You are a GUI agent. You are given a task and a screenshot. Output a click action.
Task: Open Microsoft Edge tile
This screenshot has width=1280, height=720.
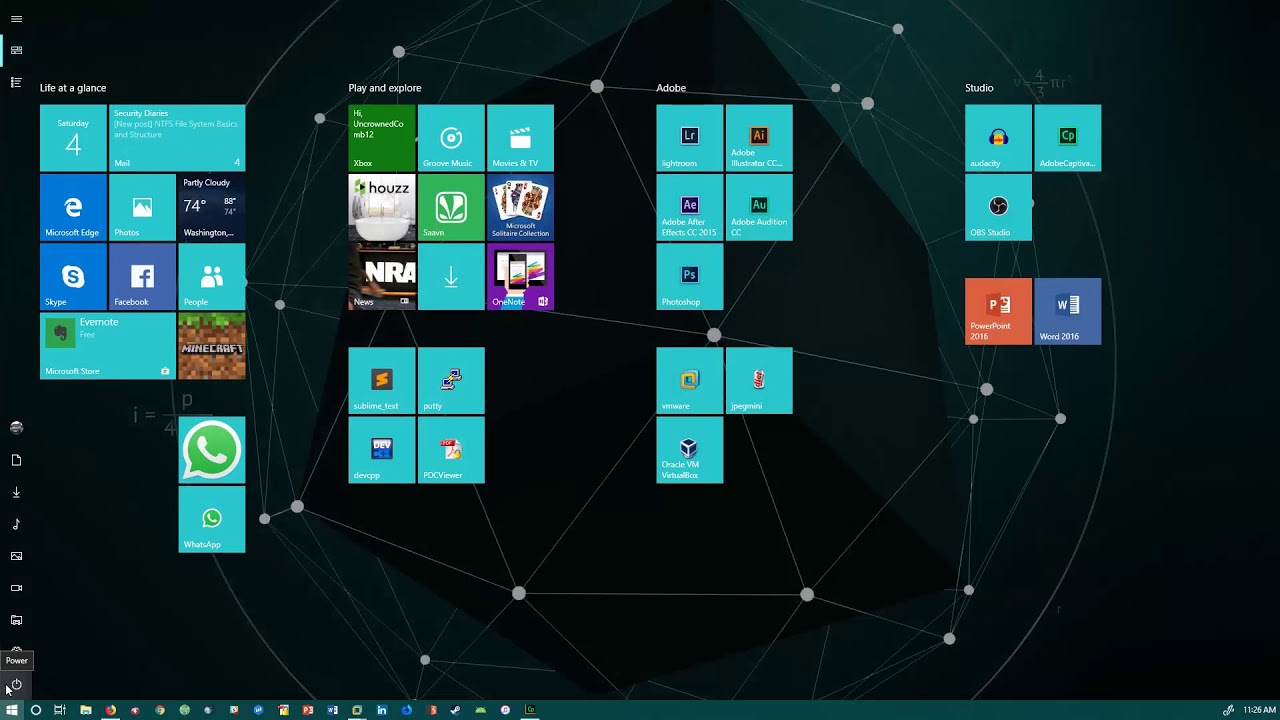pos(73,207)
